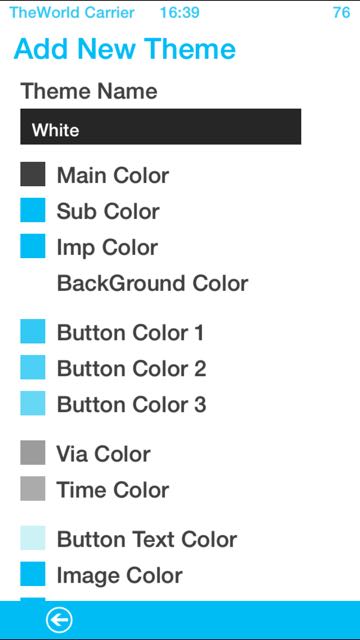This screenshot has height=640, width=360.
Task: Edit the Theme Name field containing White
Action: pos(161,127)
